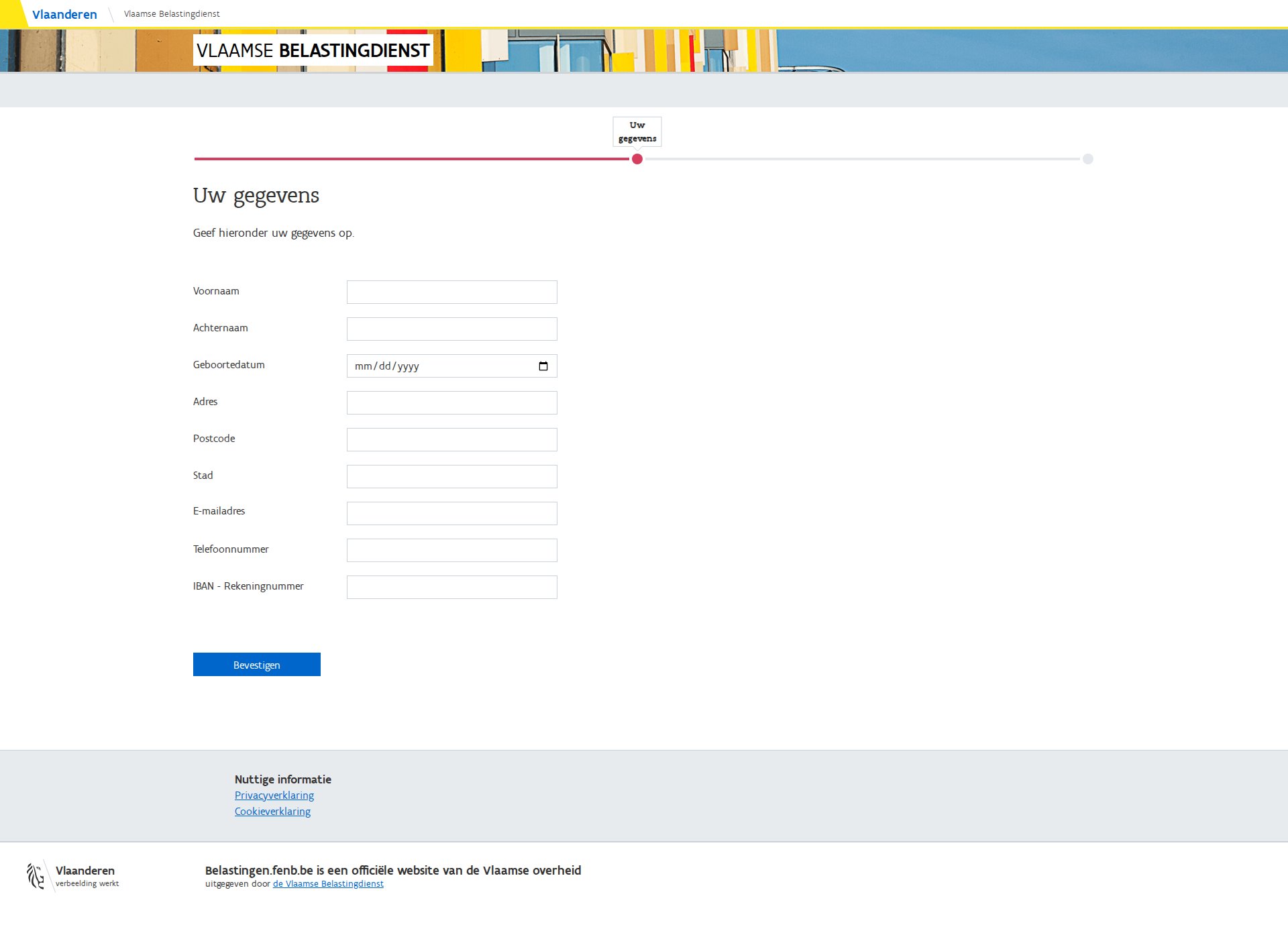Open the Privacyverklaring link
The image size is (1288, 933).
coord(274,795)
